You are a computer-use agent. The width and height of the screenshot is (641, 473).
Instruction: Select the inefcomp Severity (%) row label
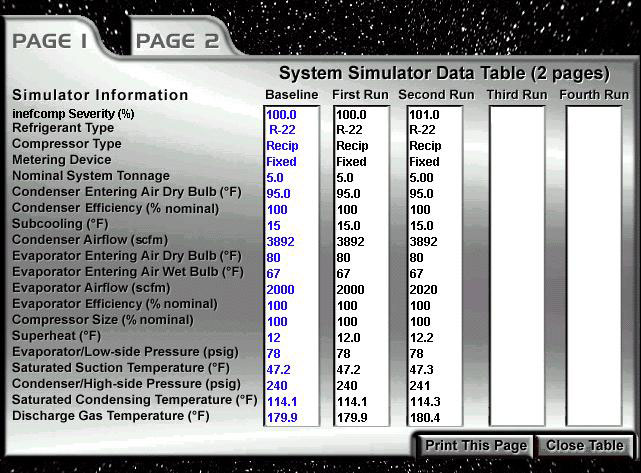tap(73, 114)
